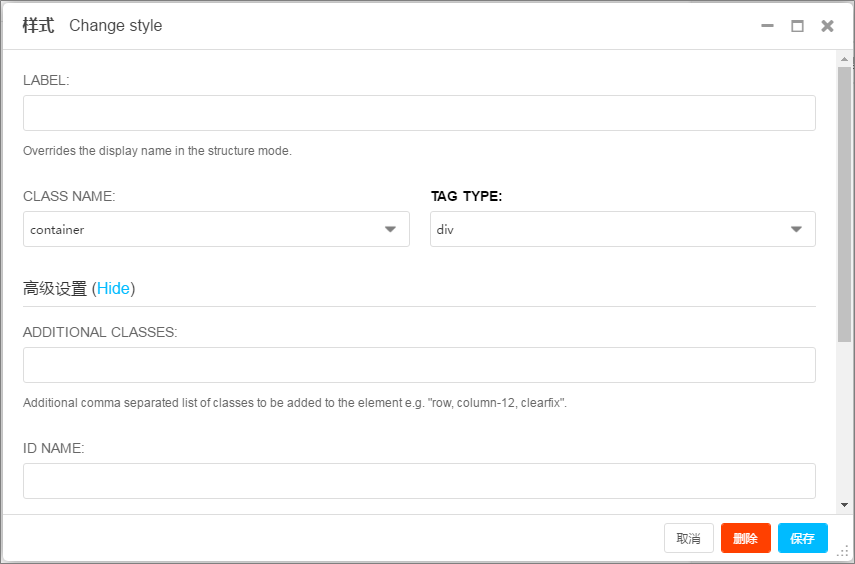Click the red 删除 delete button
This screenshot has width=855, height=564.
coord(745,538)
